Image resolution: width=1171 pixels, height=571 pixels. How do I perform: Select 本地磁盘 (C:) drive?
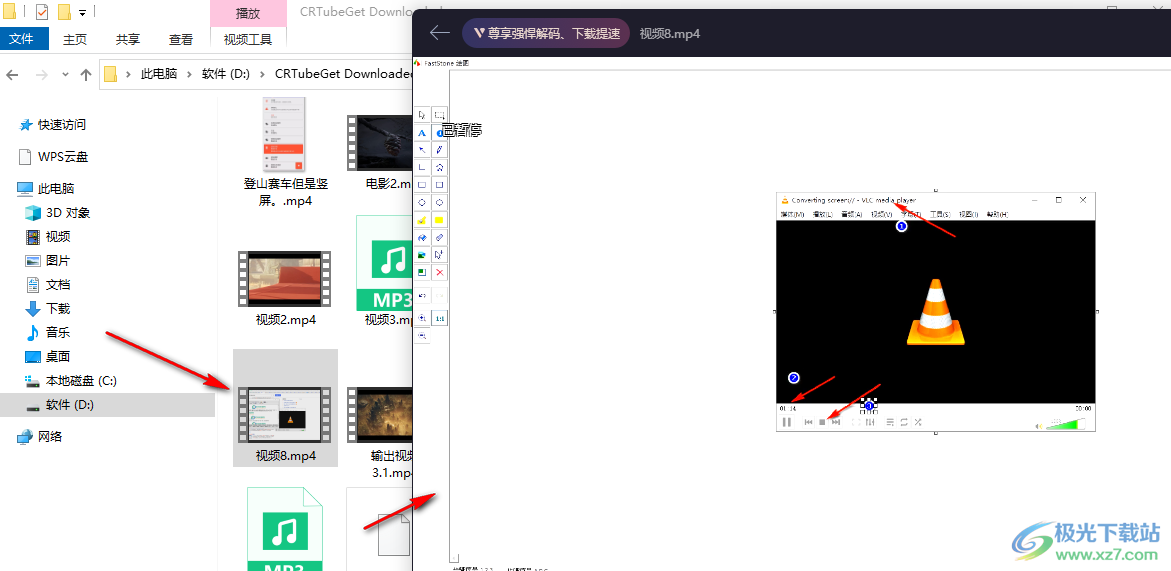[x=71, y=381]
